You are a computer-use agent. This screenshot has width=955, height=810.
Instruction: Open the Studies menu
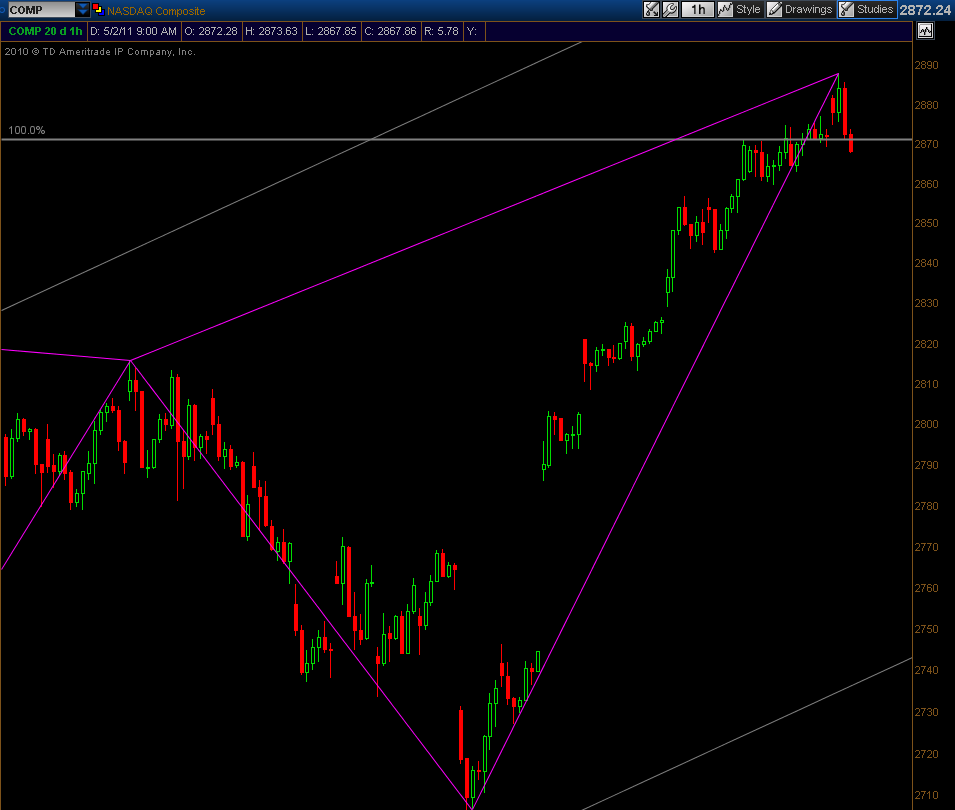pos(875,10)
